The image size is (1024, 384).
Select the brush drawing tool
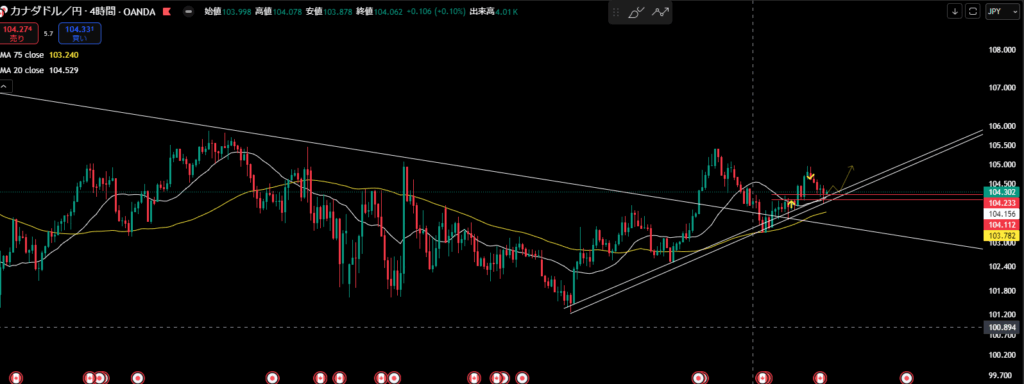tap(637, 12)
